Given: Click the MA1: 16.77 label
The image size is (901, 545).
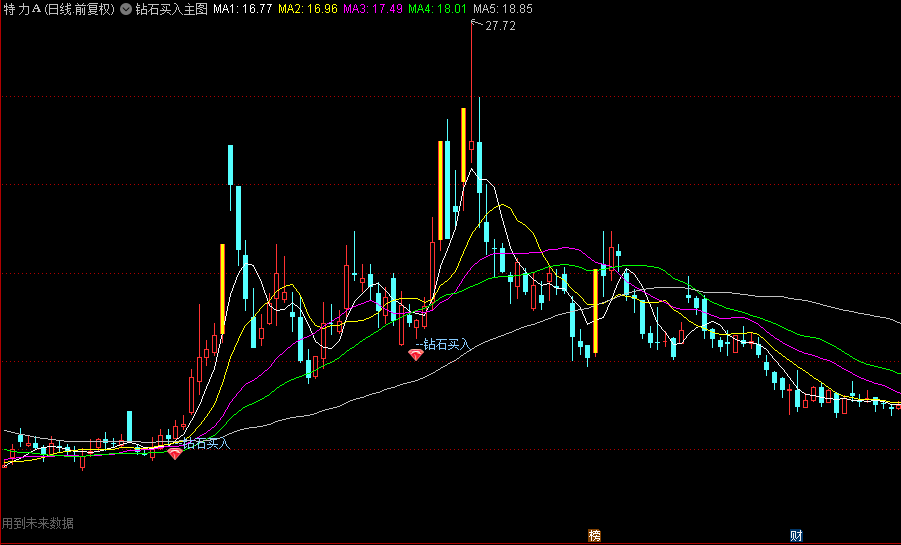Looking at the screenshot, I should [x=242, y=9].
